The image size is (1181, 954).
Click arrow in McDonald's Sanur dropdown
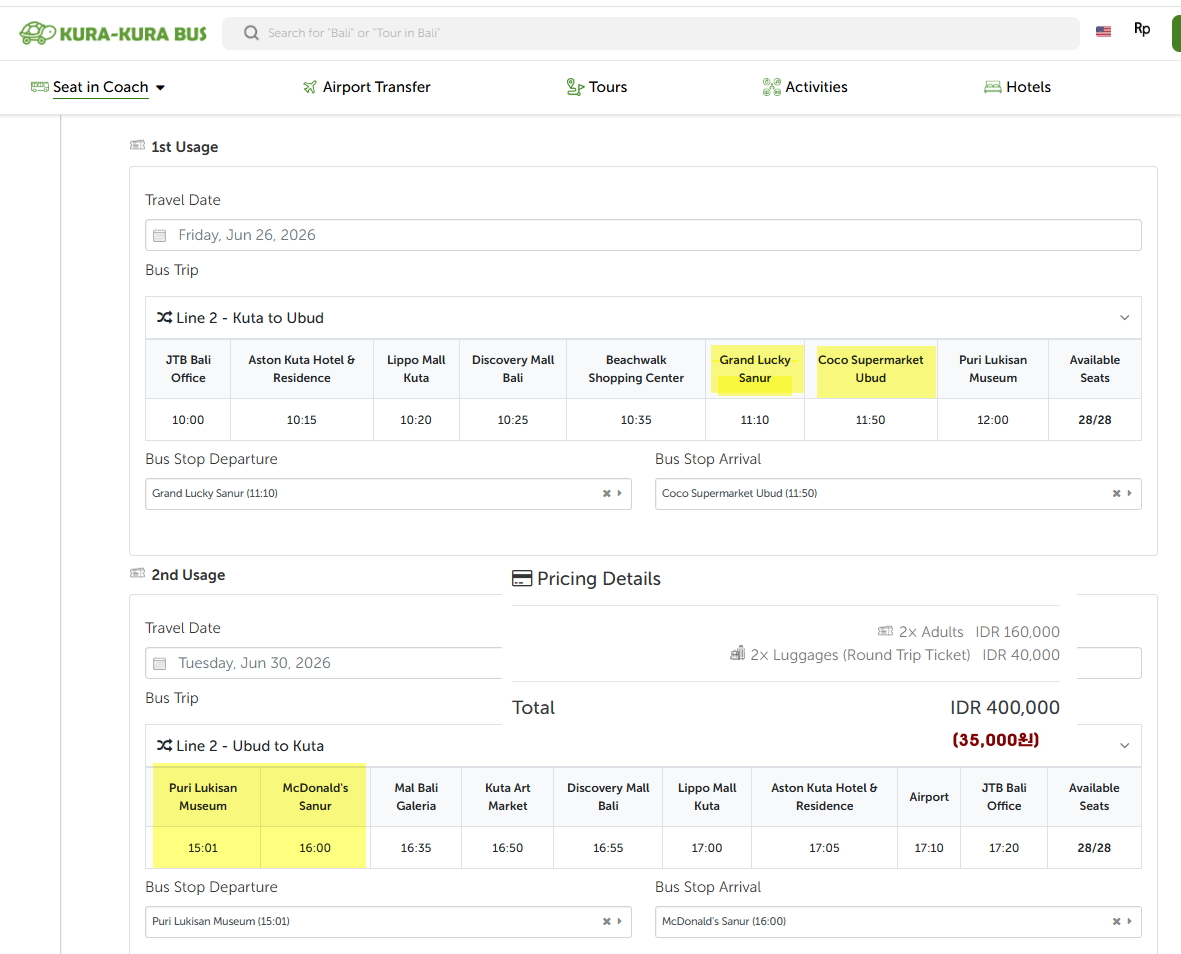click(x=1130, y=921)
